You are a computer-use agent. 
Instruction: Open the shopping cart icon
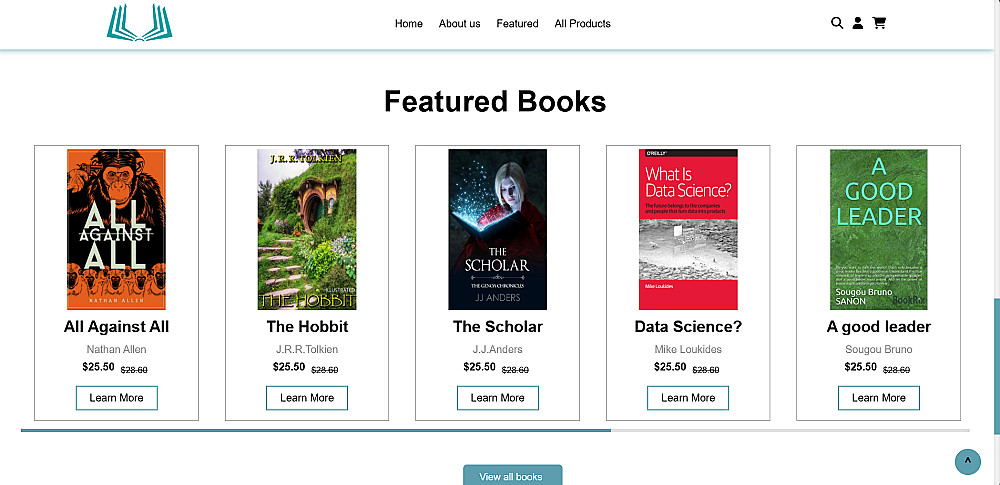pos(879,23)
